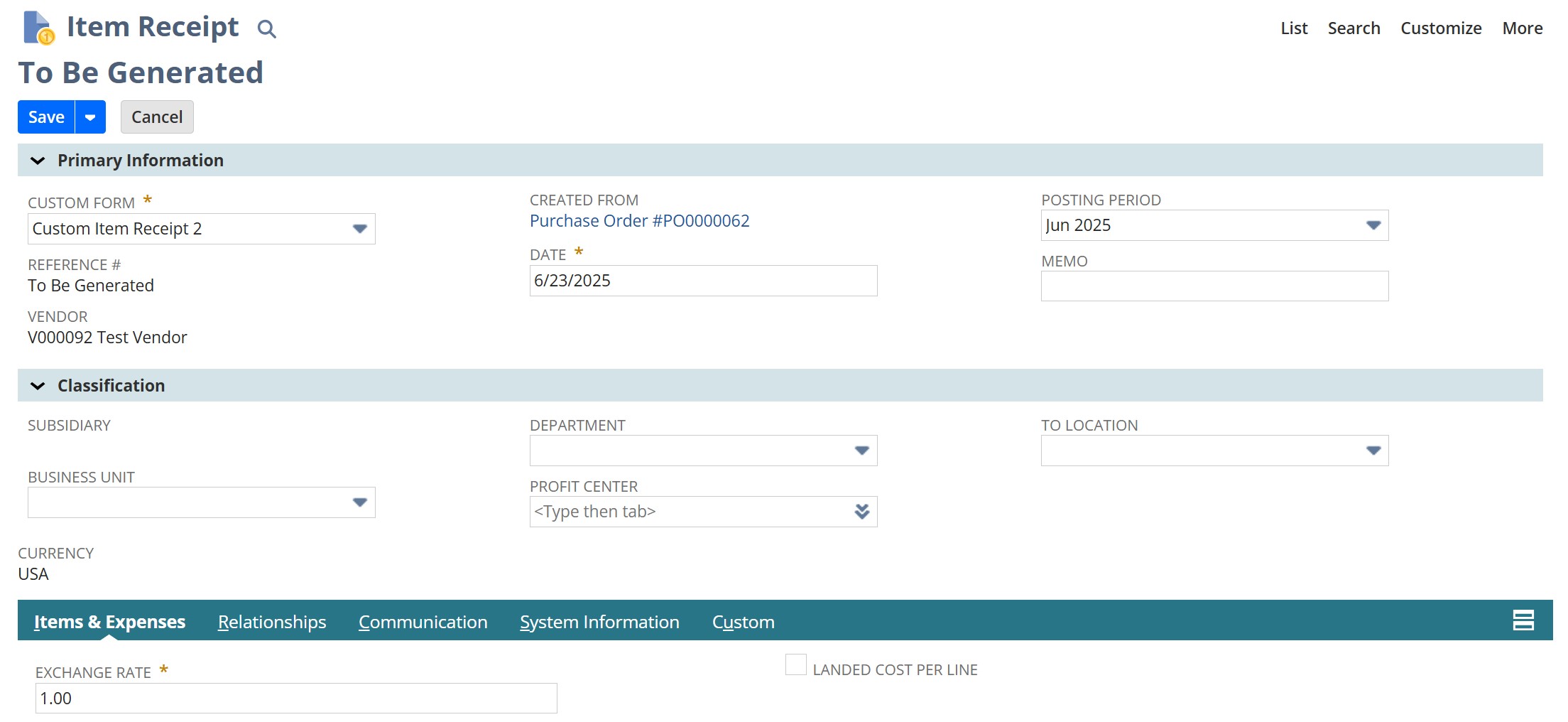
Task: Click into the Memo input field
Action: (1214, 286)
